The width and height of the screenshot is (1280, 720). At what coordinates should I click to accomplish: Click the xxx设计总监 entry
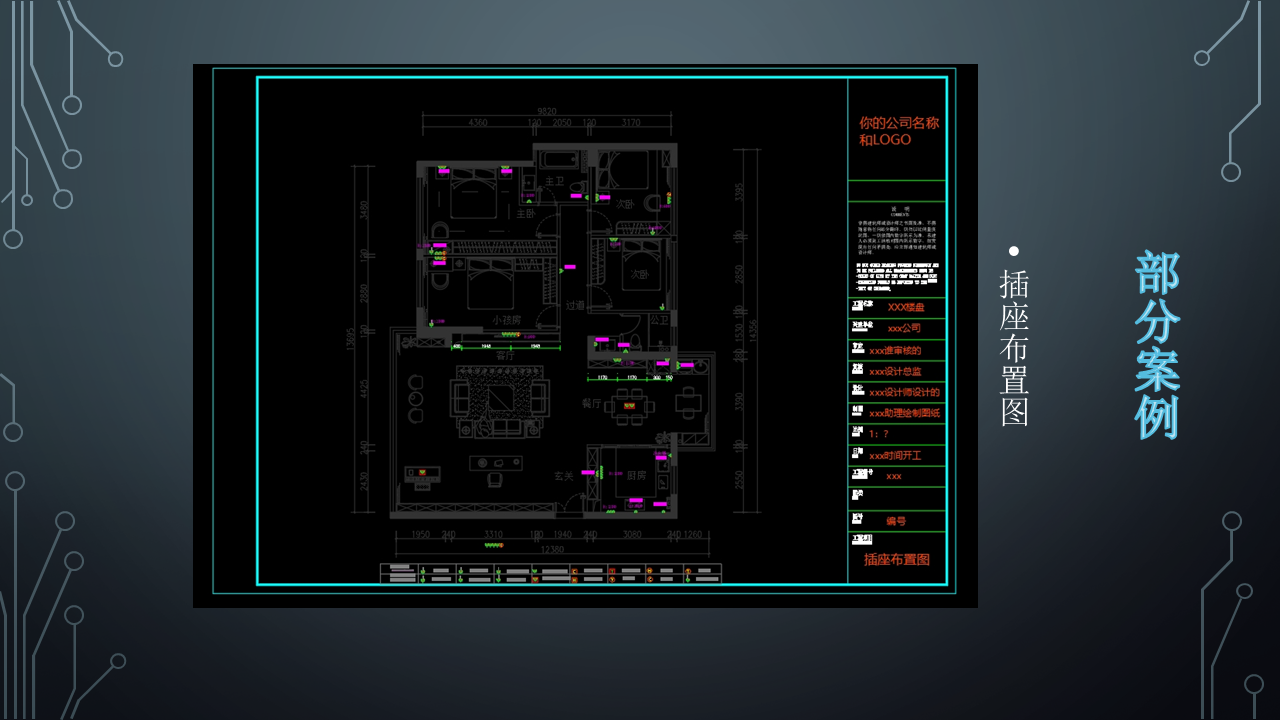click(x=895, y=371)
